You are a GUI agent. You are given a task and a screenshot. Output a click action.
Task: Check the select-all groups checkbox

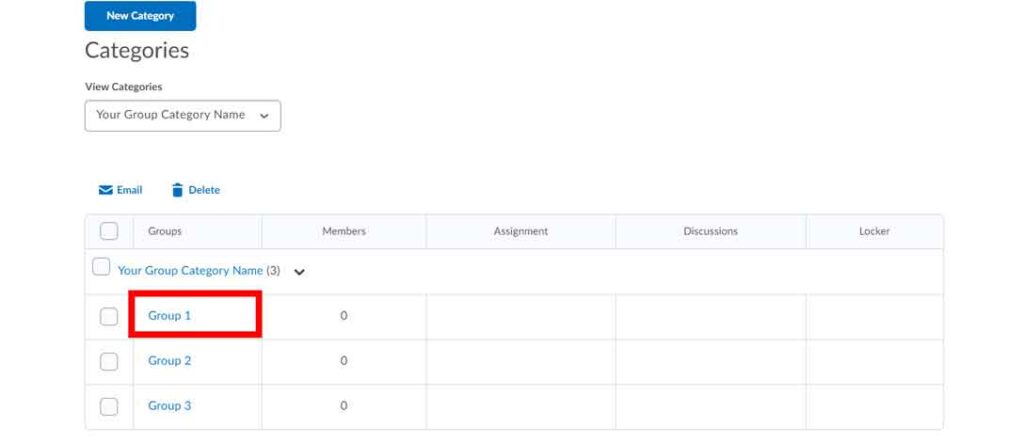coord(109,231)
